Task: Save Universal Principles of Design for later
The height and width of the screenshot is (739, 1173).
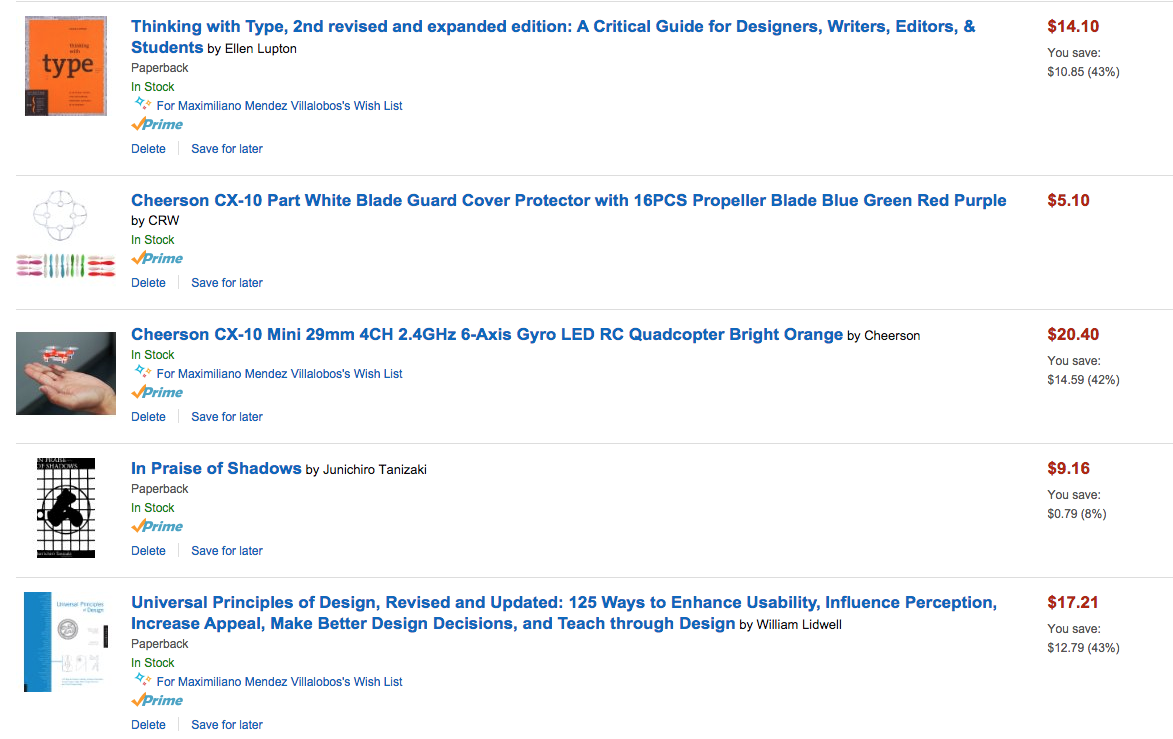Action: (x=227, y=725)
